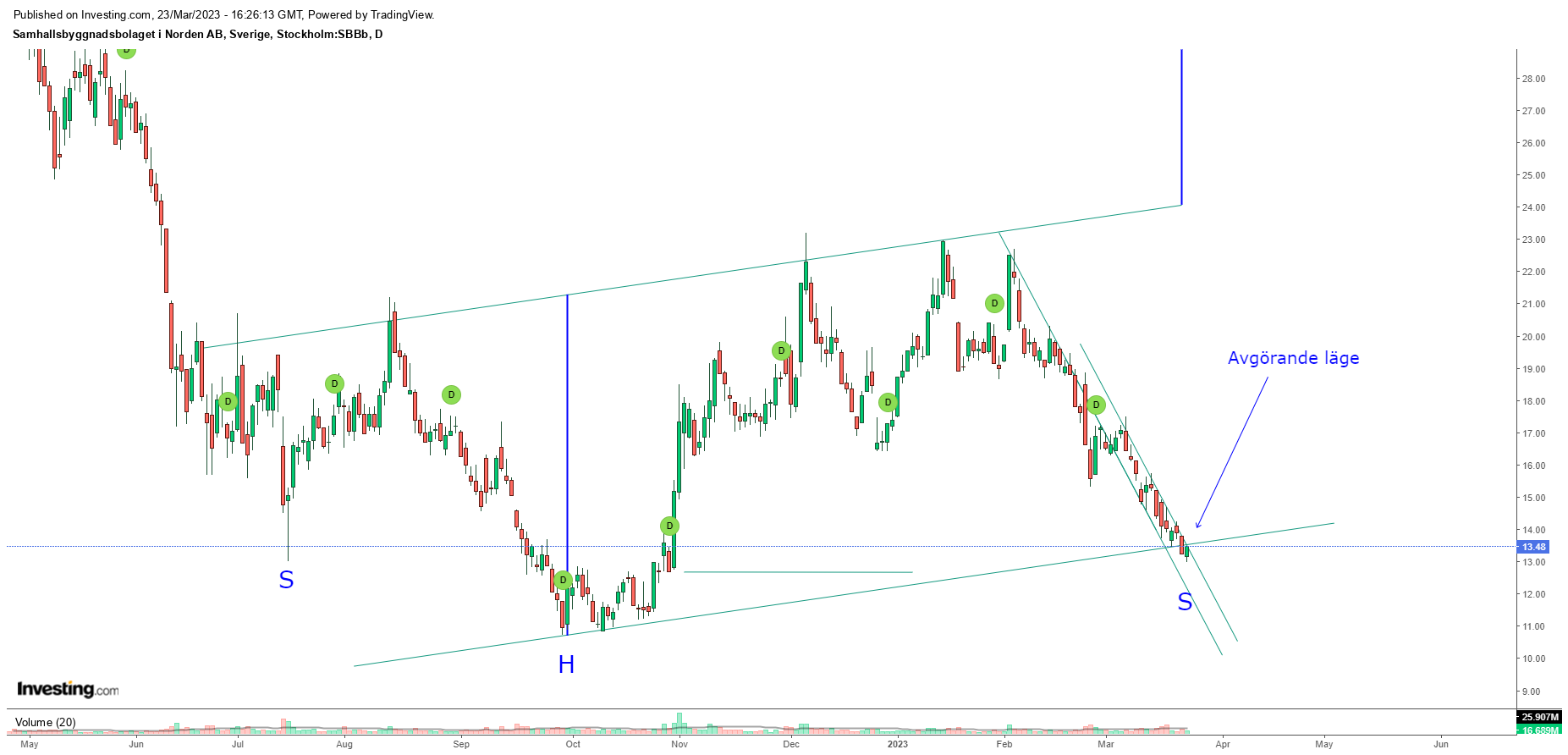Click the D dividend marker in late July

[335, 383]
